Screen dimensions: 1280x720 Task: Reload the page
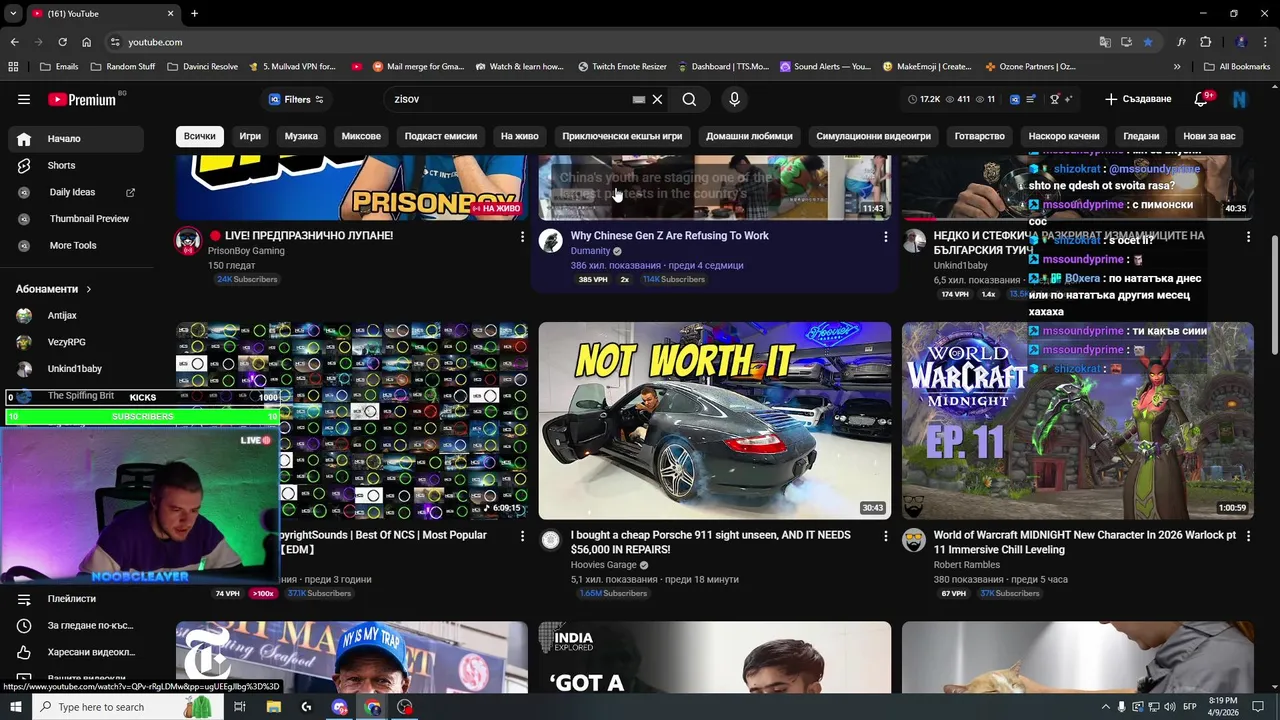62,42
